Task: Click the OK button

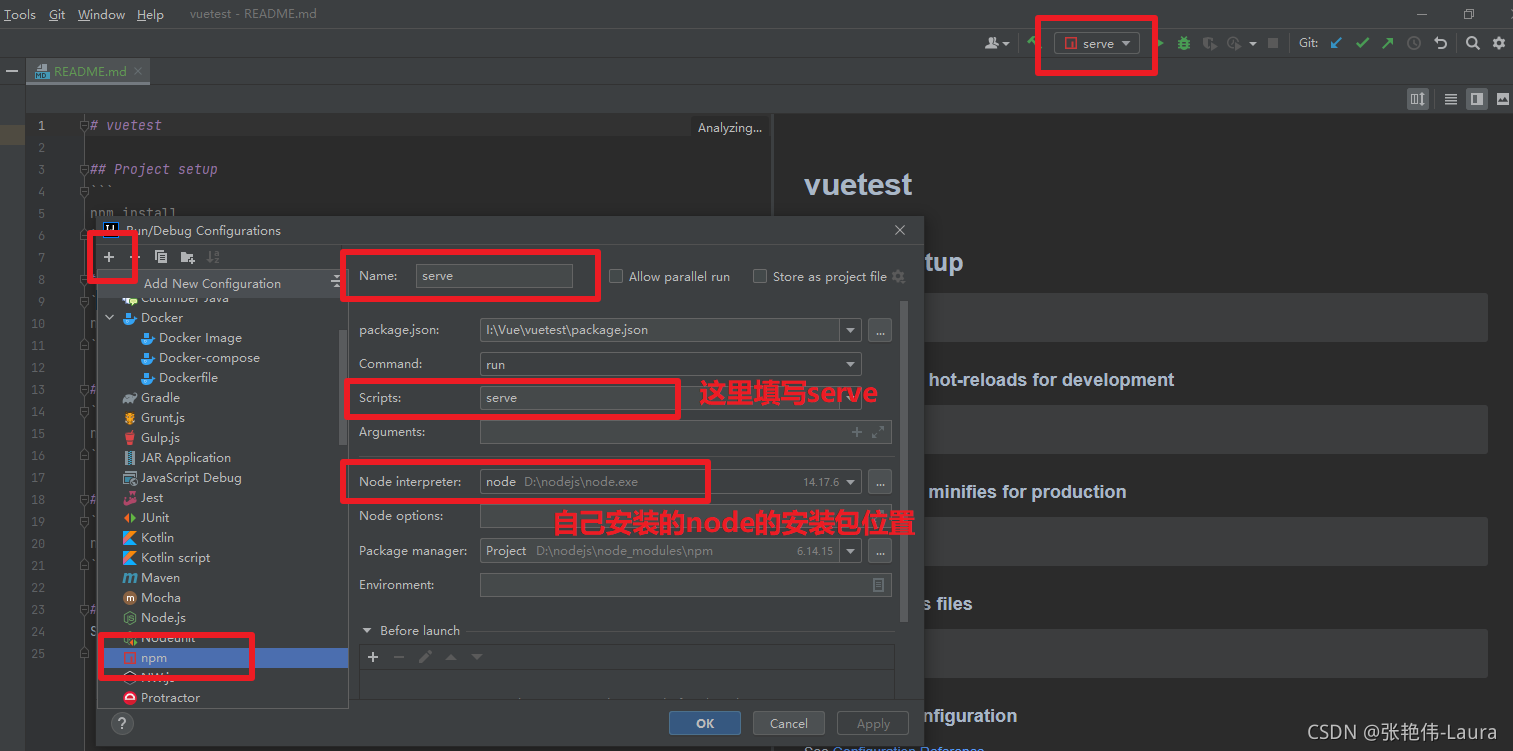Action: click(x=705, y=723)
